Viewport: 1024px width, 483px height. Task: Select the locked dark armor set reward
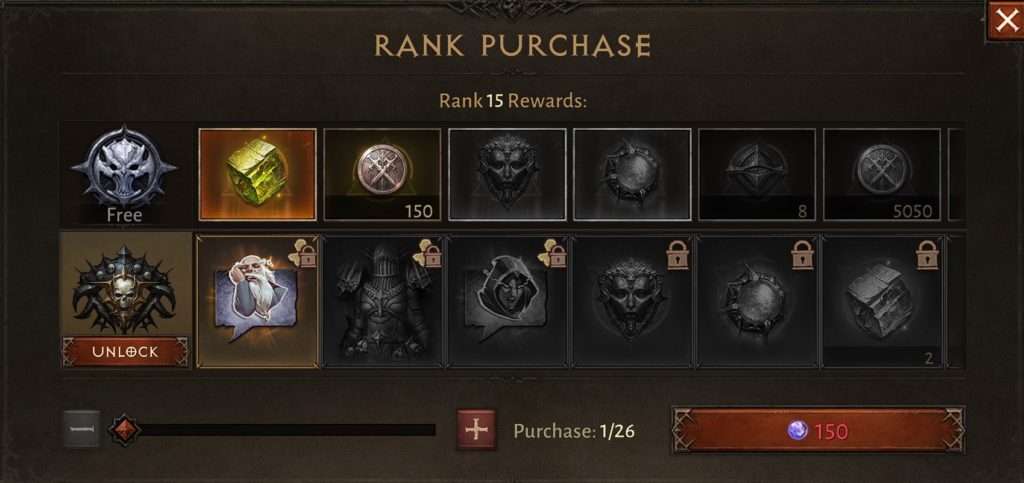pyautogui.click(x=383, y=302)
